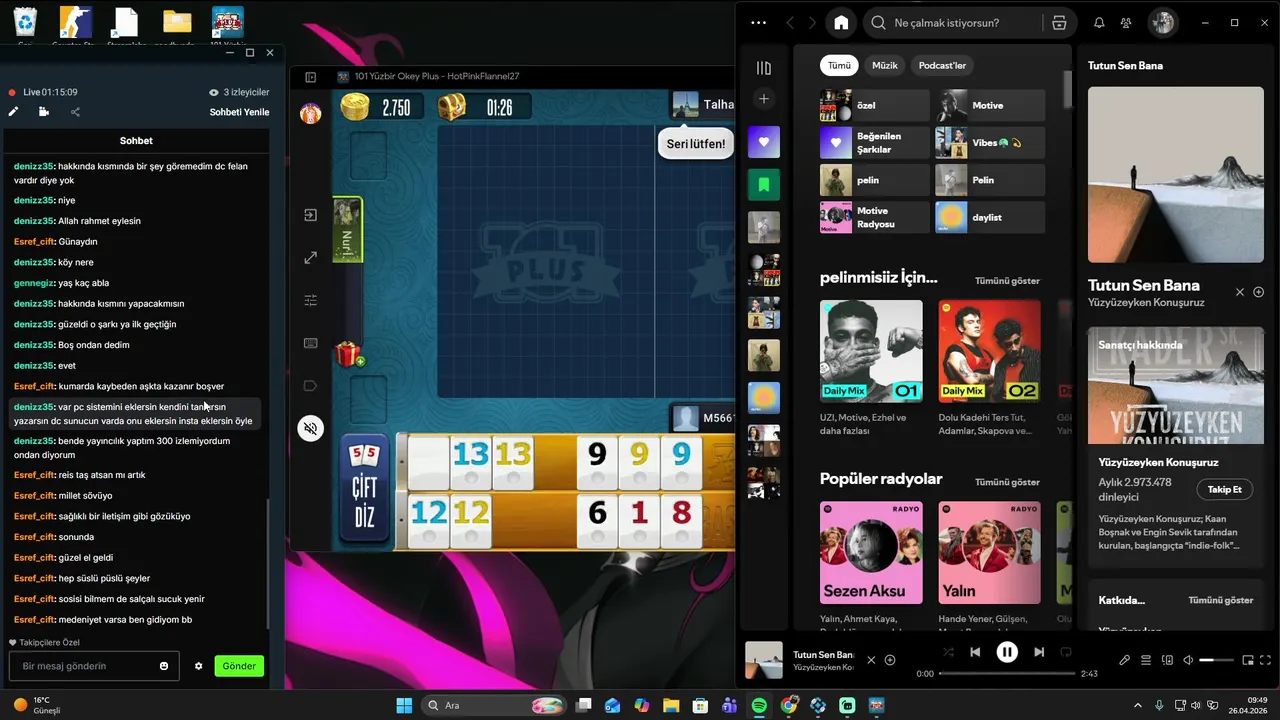
Task: Close Now Playing panel with X
Action: tap(1240, 292)
